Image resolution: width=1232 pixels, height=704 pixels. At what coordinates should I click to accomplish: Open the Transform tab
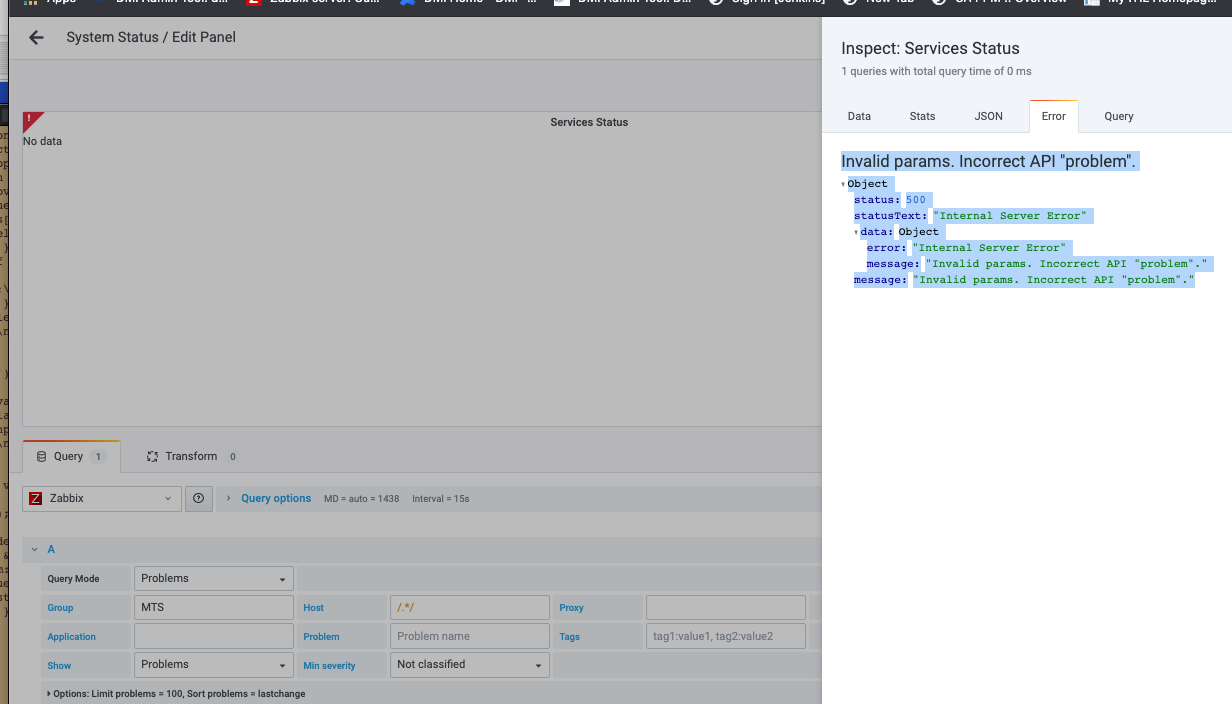pos(191,456)
